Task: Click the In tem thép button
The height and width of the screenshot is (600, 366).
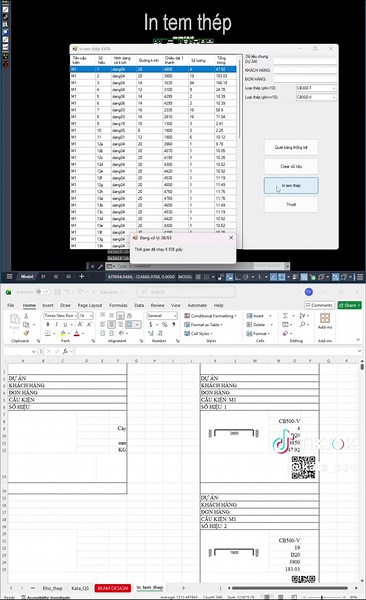Action: point(291,185)
